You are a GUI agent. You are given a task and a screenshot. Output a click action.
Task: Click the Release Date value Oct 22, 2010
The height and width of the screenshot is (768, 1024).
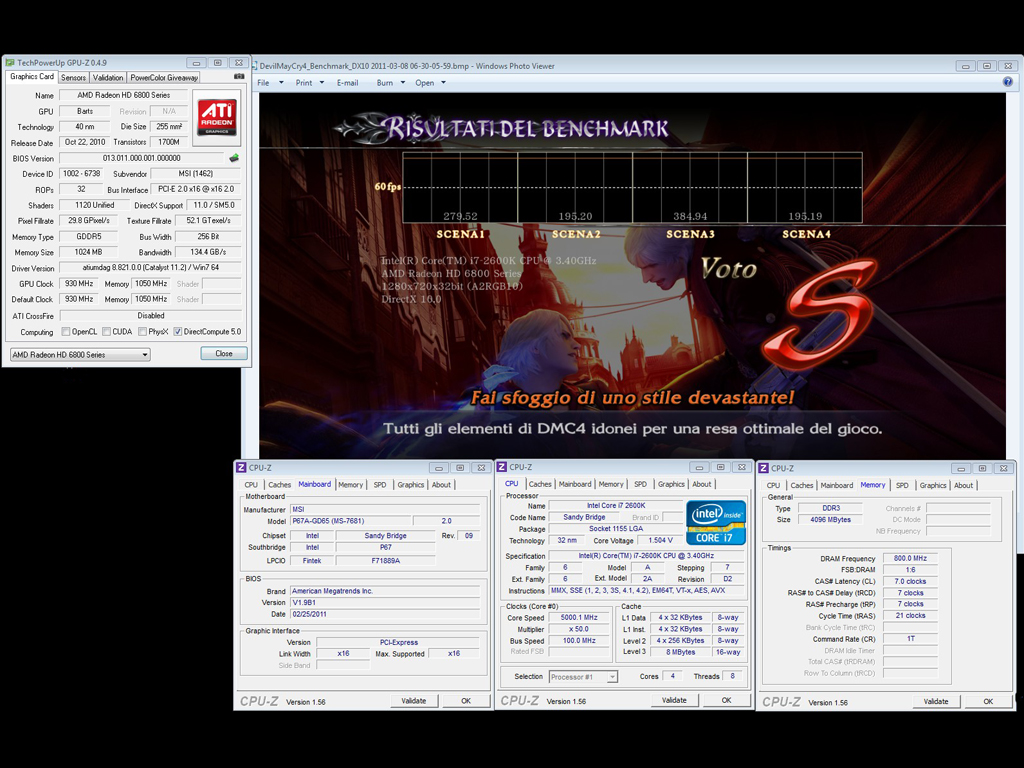point(85,142)
